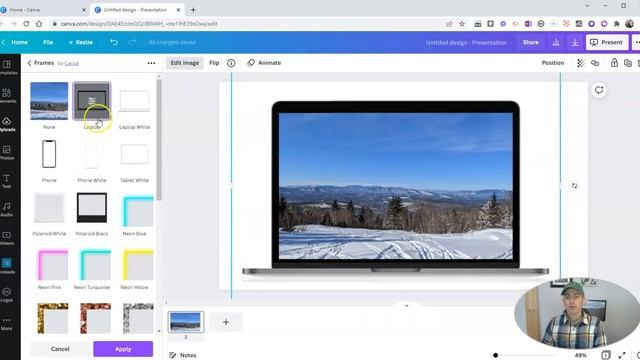The image size is (640, 360).
Task: Choose the Neon Yellow frame
Action: (138, 265)
